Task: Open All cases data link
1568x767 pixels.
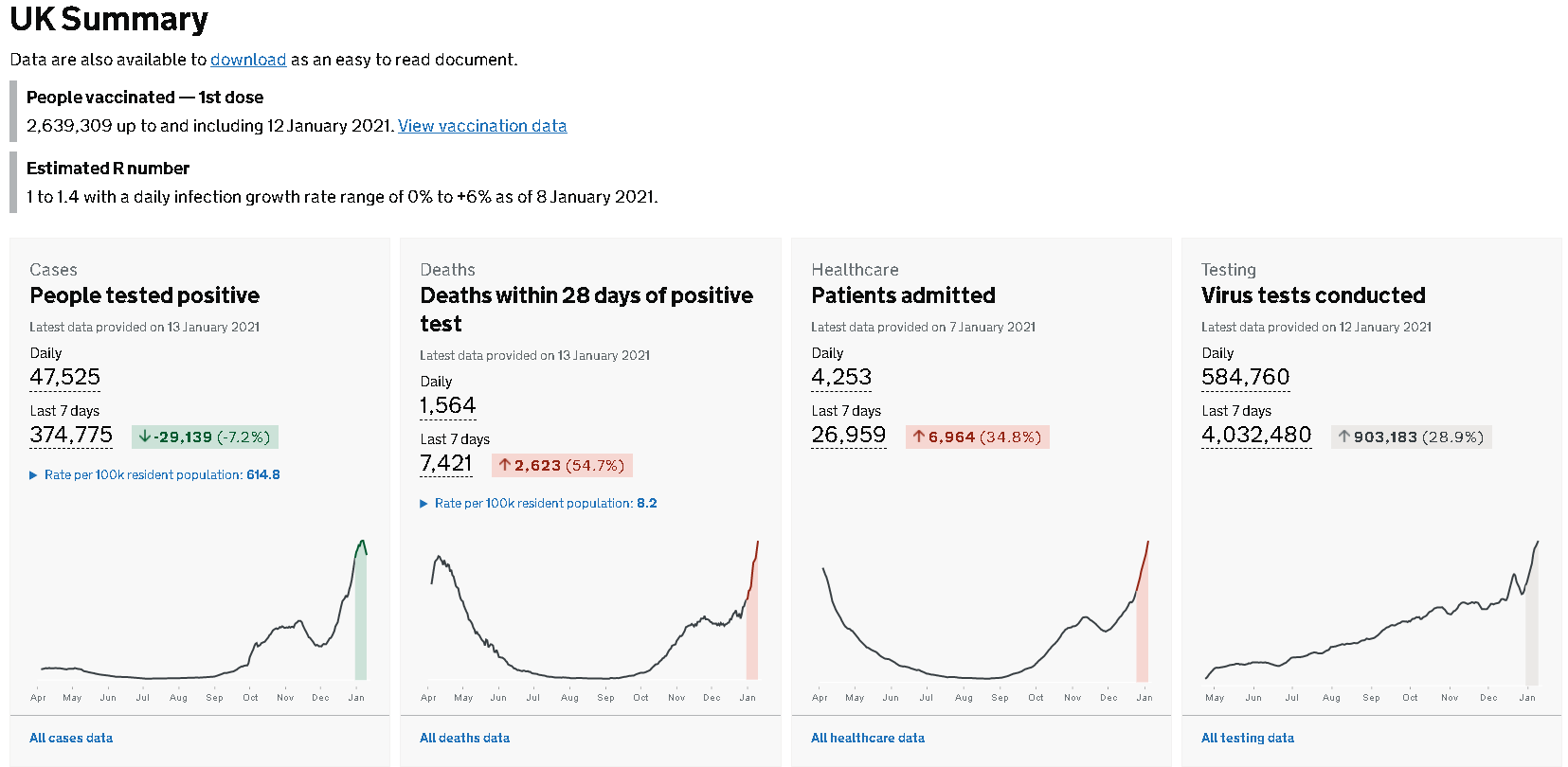Action: [71, 738]
